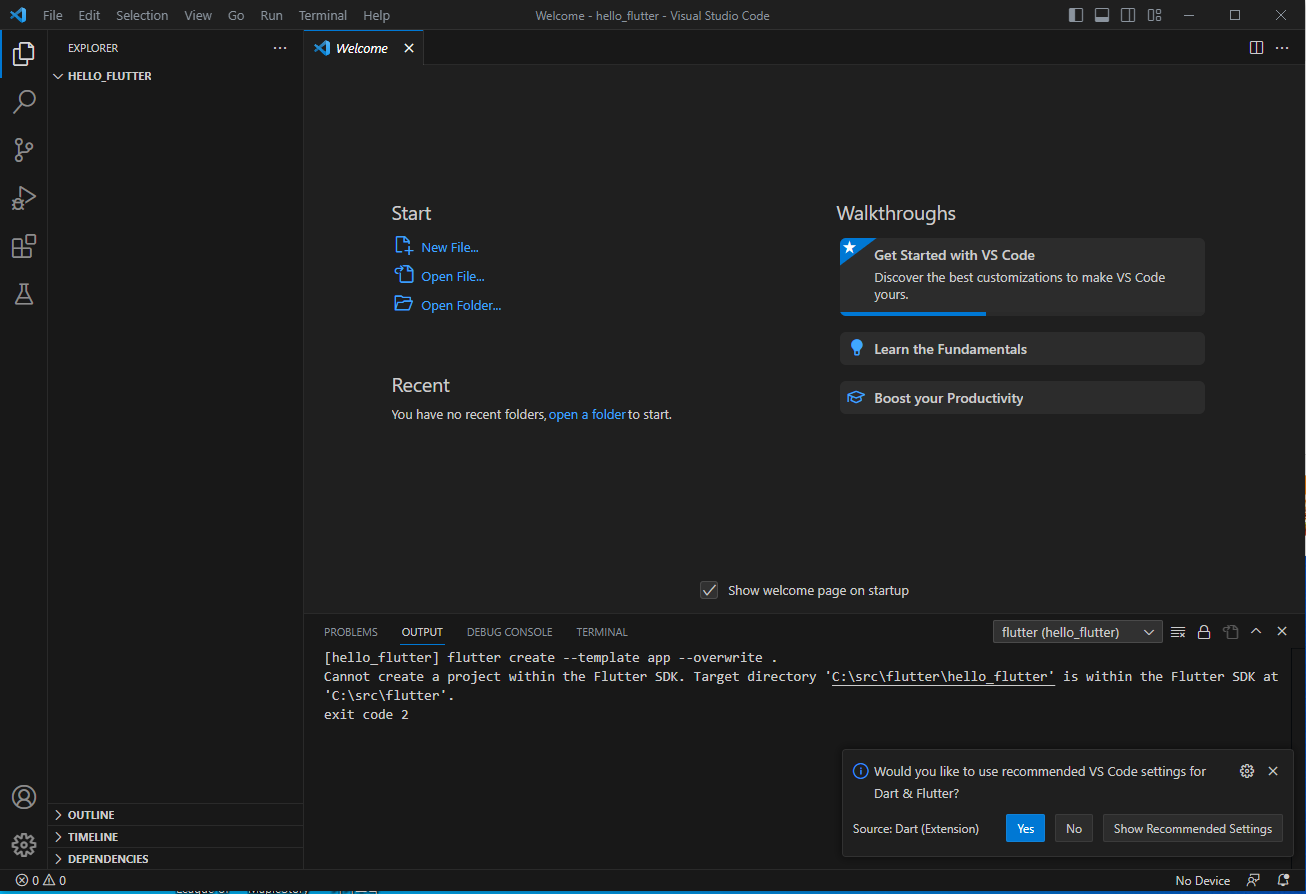The image size is (1306, 894).
Task: Open editor more actions ellipsis
Action: click(1282, 48)
